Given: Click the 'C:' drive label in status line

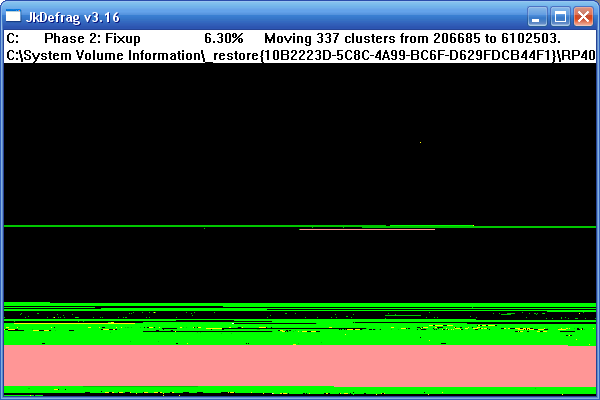Looking at the screenshot, I should pos(13,38).
